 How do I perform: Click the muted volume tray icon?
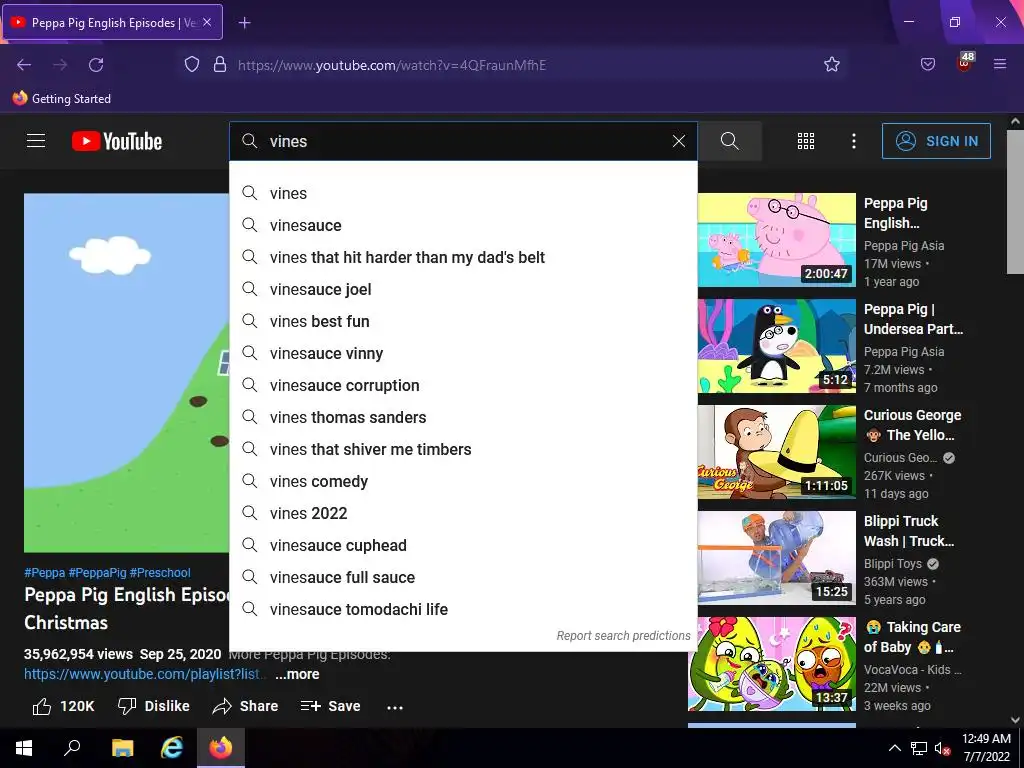click(x=942, y=748)
